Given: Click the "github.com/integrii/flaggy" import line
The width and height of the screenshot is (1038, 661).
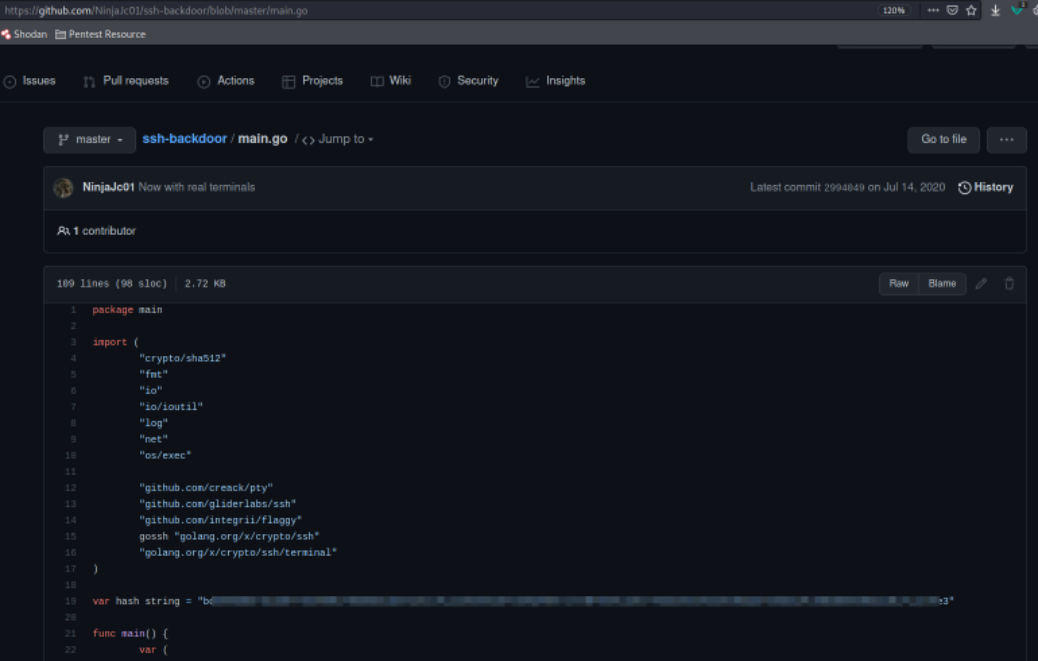Looking at the screenshot, I should (x=220, y=521).
